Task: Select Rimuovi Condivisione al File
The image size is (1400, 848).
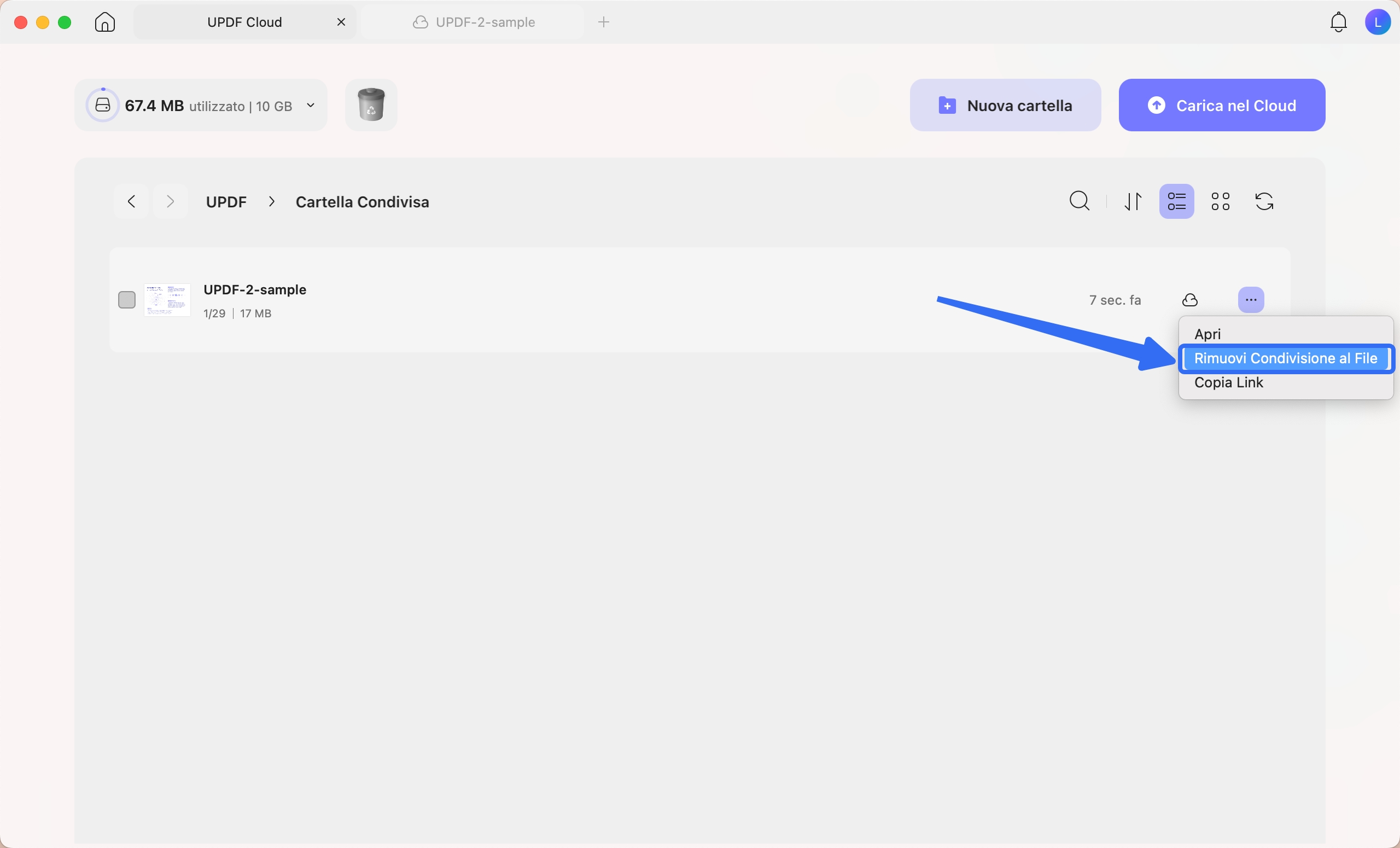Action: pos(1285,359)
